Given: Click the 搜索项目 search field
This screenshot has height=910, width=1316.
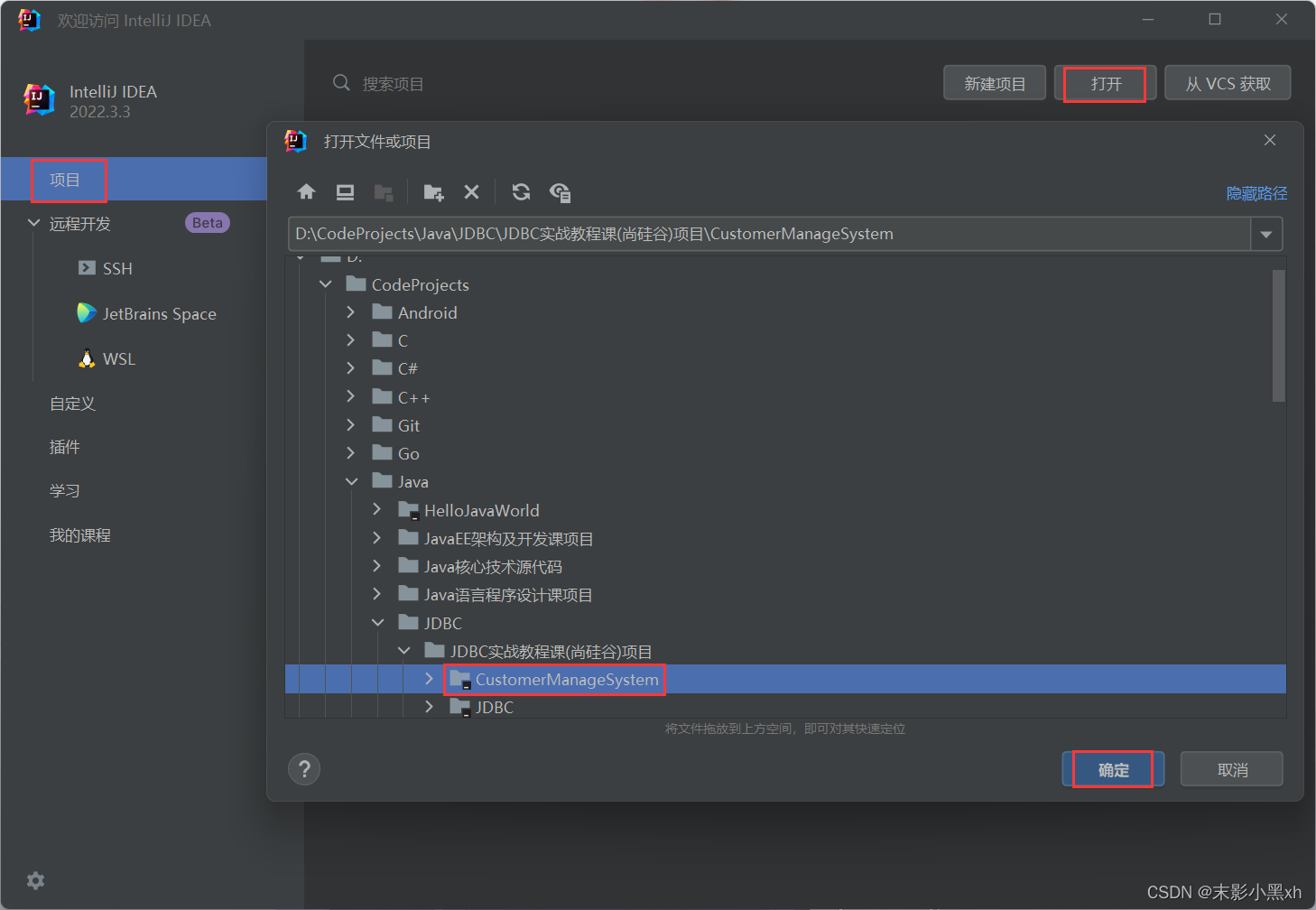Looking at the screenshot, I should pos(393,83).
